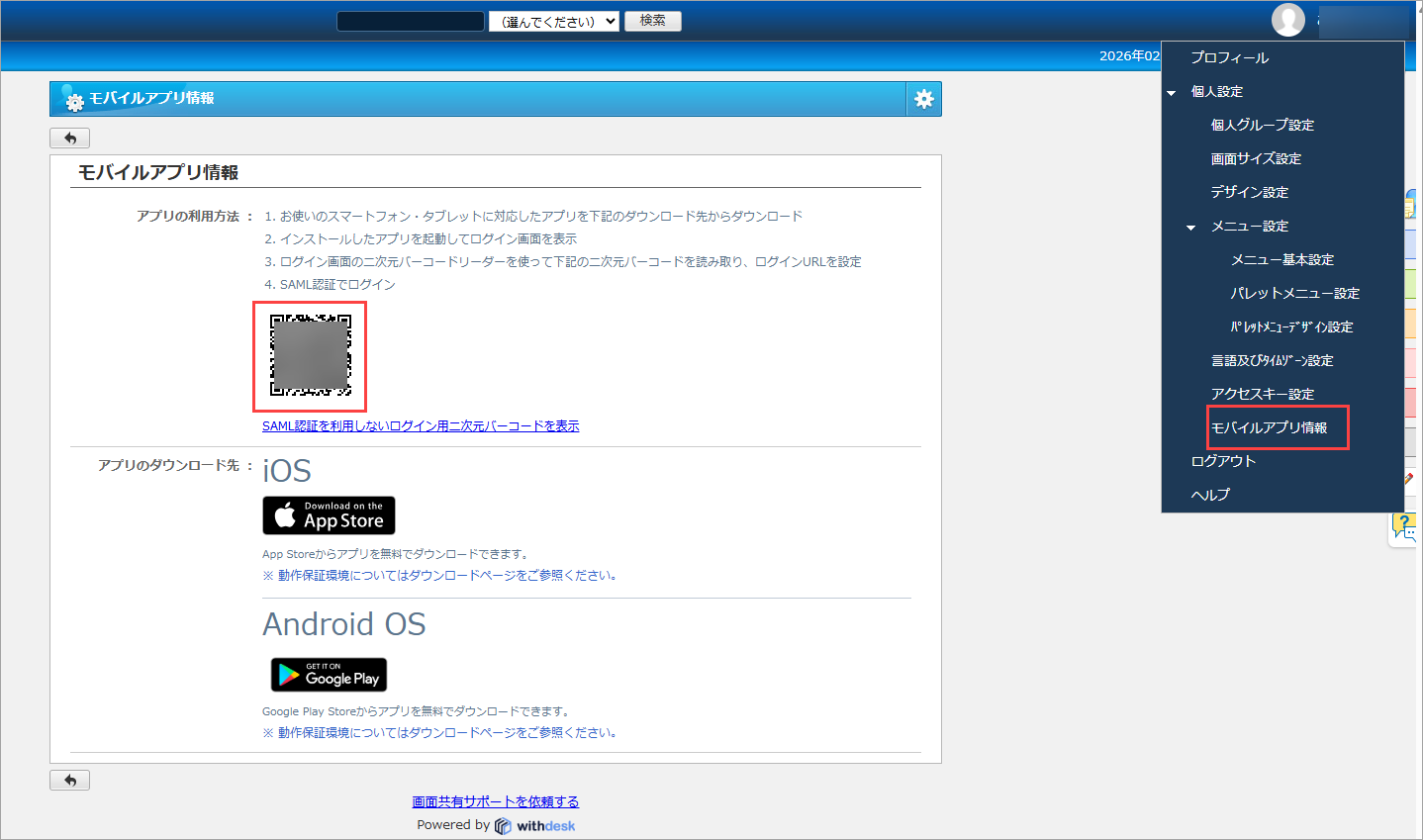Collapse the メニュー設定 menu section
Image resolution: width=1423 pixels, height=840 pixels.
(1189, 226)
